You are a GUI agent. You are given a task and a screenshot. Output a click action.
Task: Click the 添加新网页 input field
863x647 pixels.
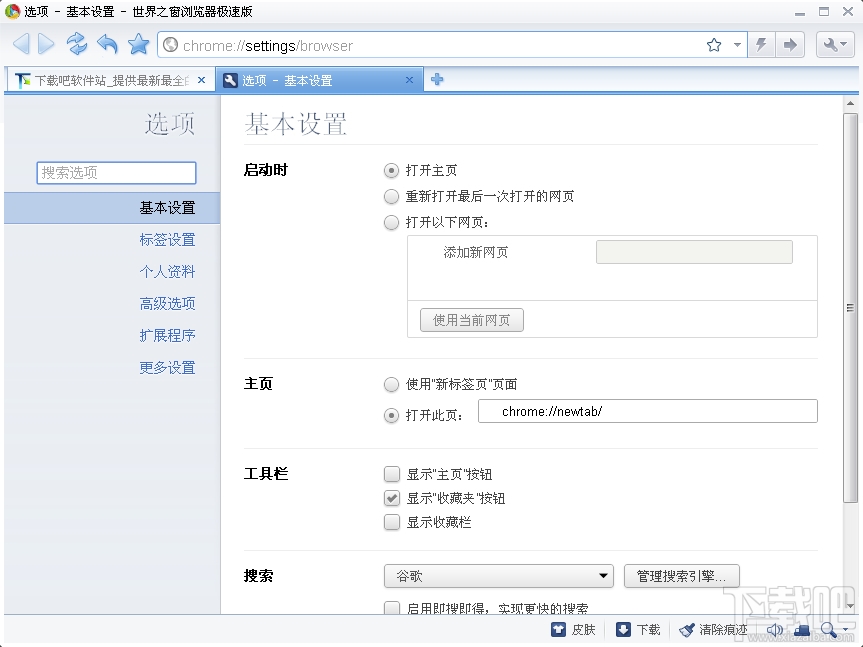click(x=694, y=252)
